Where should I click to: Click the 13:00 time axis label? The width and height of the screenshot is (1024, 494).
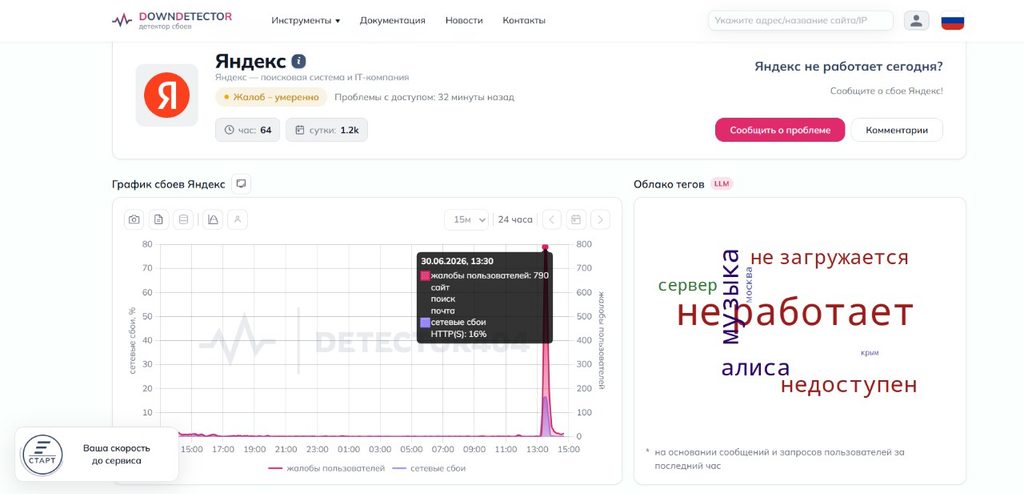click(x=537, y=450)
